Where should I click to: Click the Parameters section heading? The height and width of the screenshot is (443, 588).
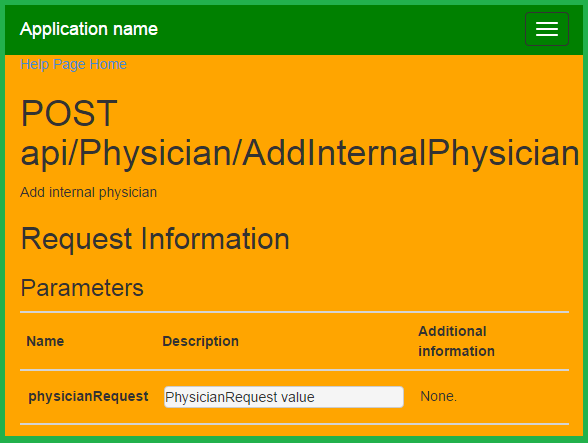pyautogui.click(x=82, y=288)
